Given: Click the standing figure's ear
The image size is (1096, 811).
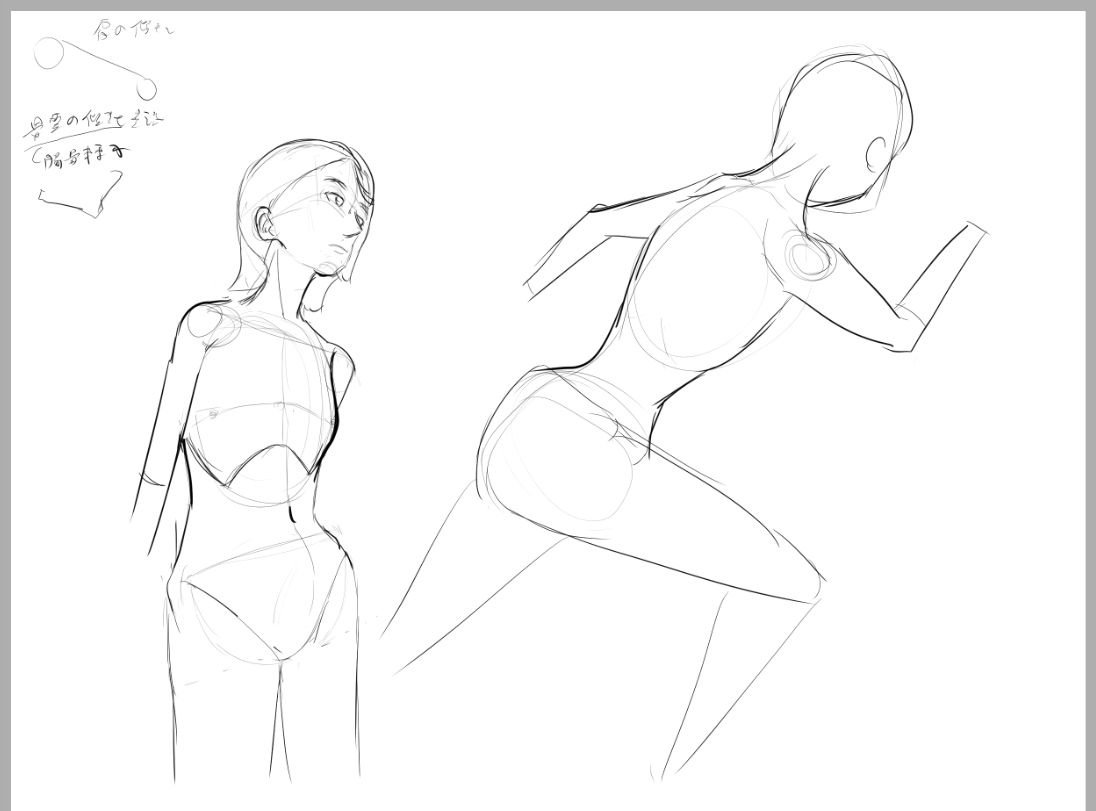Looking at the screenshot, I should (266, 223).
